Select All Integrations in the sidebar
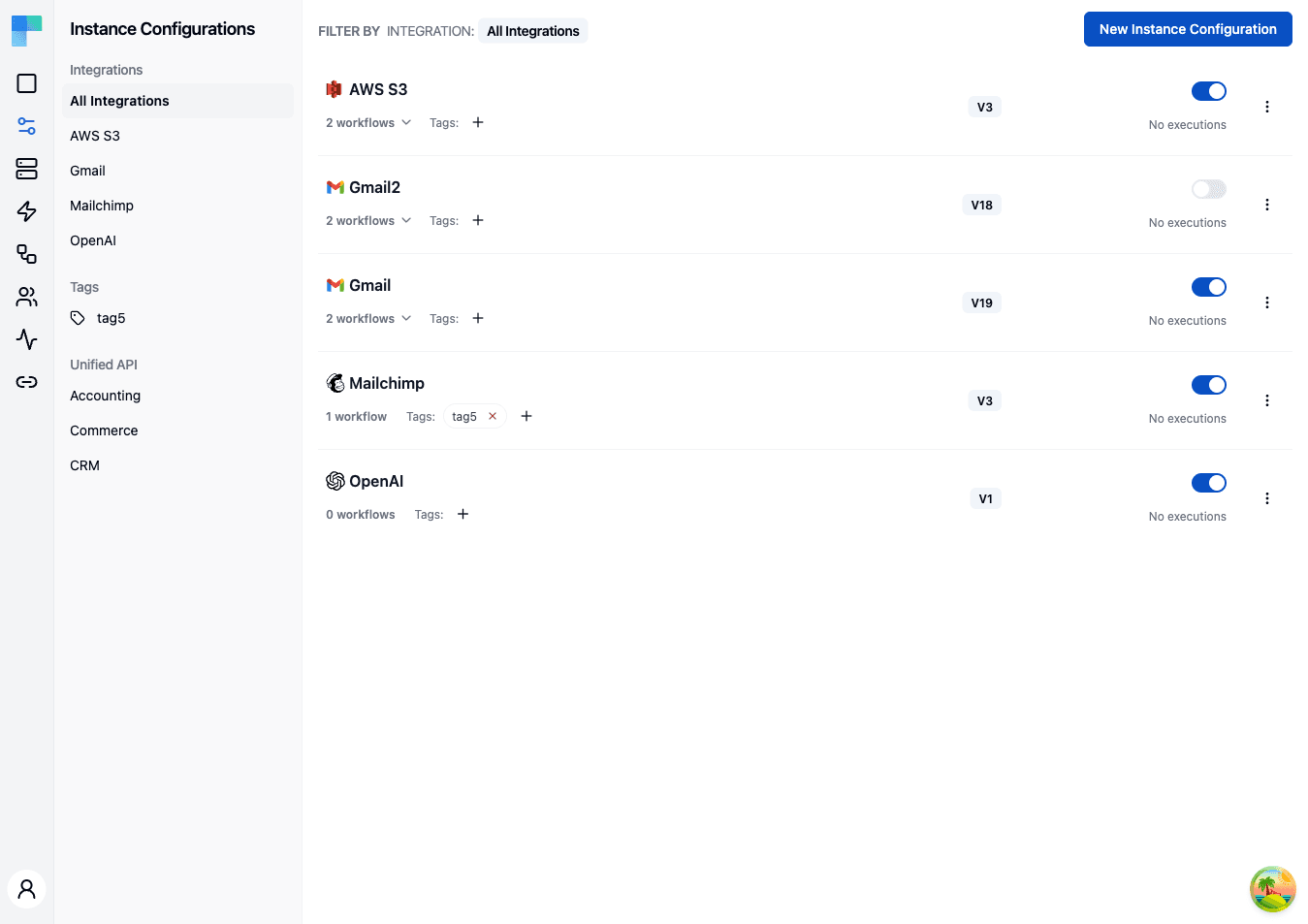Image resolution: width=1308 pixels, height=924 pixels. (x=177, y=101)
